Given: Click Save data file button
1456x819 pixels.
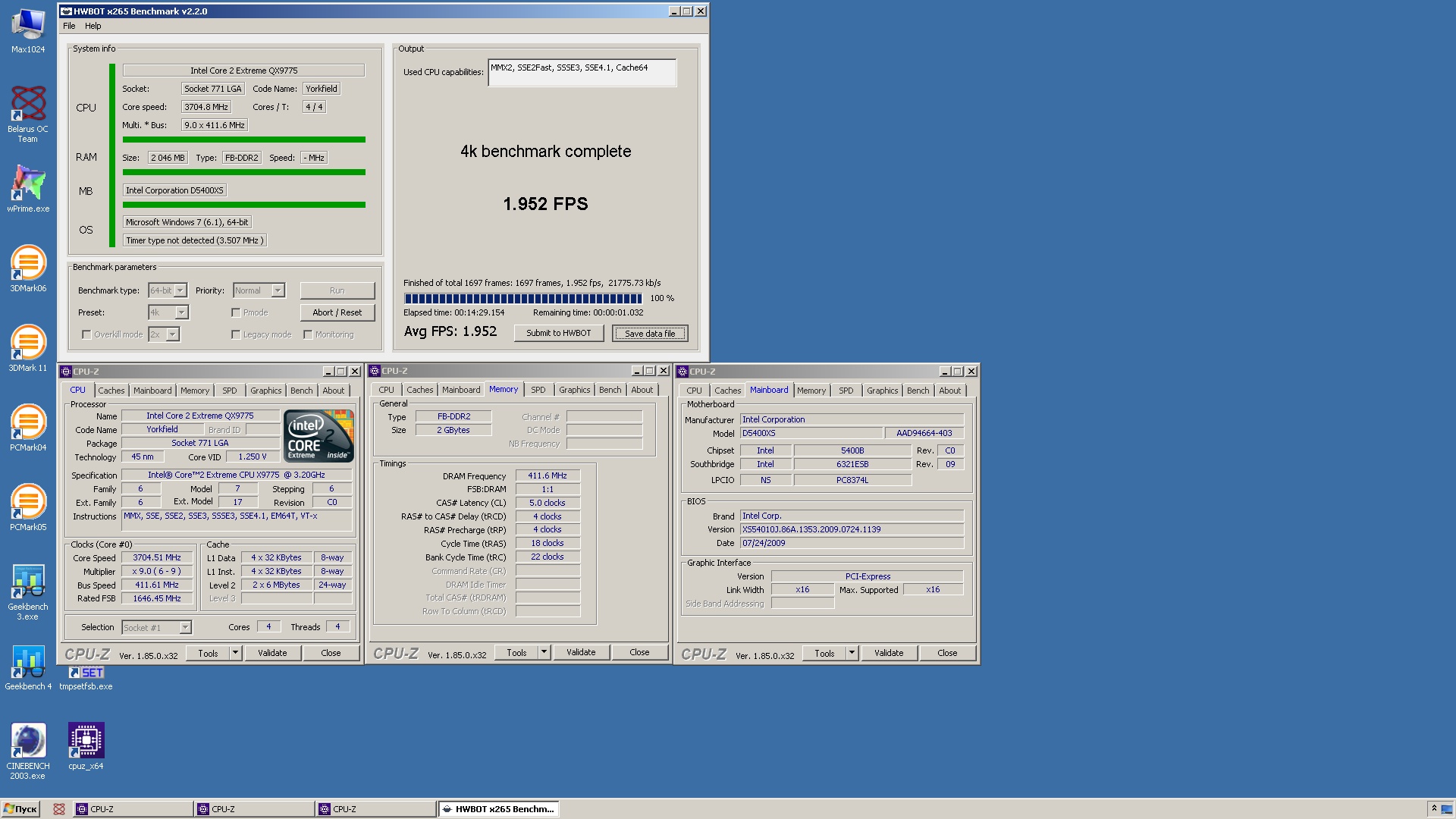Looking at the screenshot, I should 650,334.
